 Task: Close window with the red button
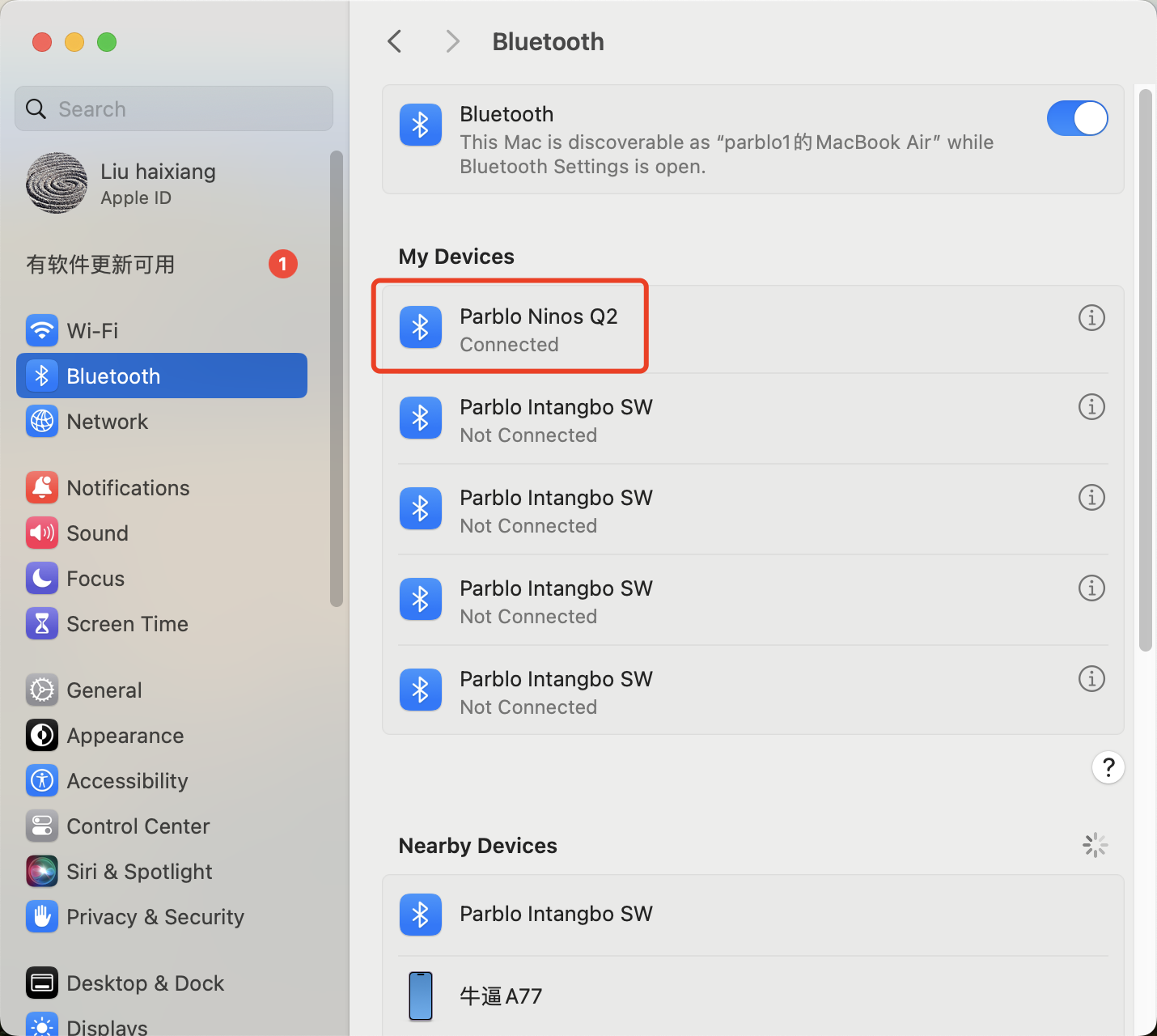click(x=42, y=42)
